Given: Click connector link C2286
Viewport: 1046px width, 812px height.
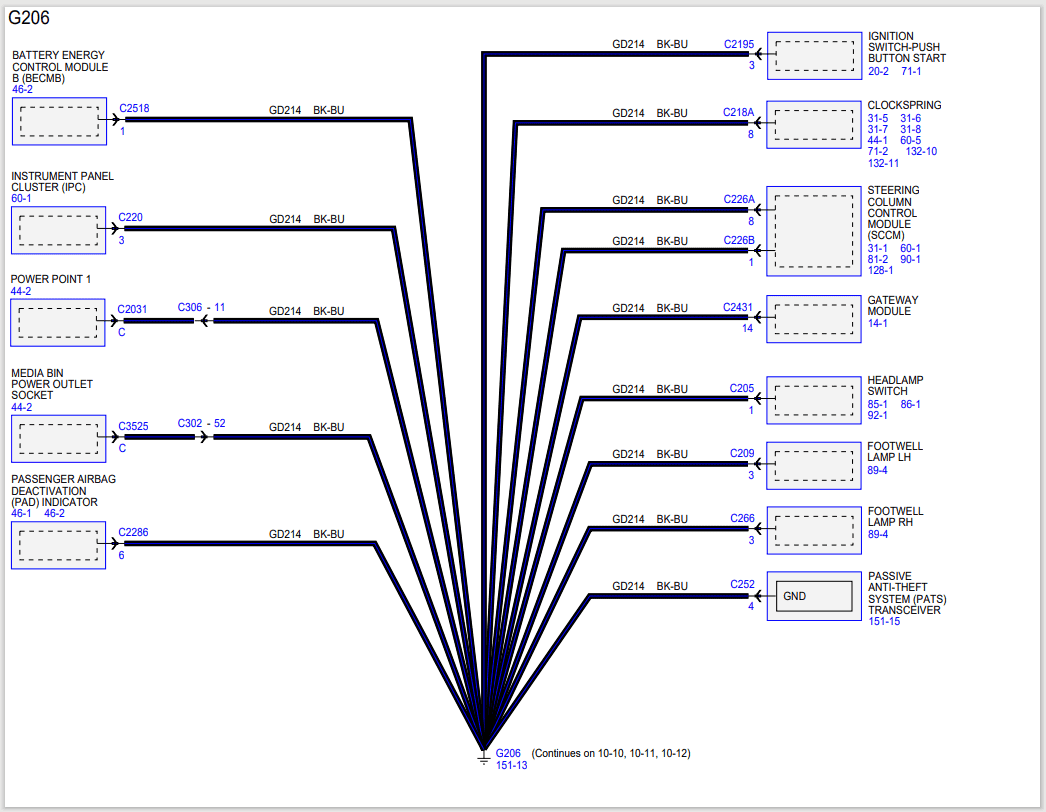Looking at the screenshot, I should 133,532.
